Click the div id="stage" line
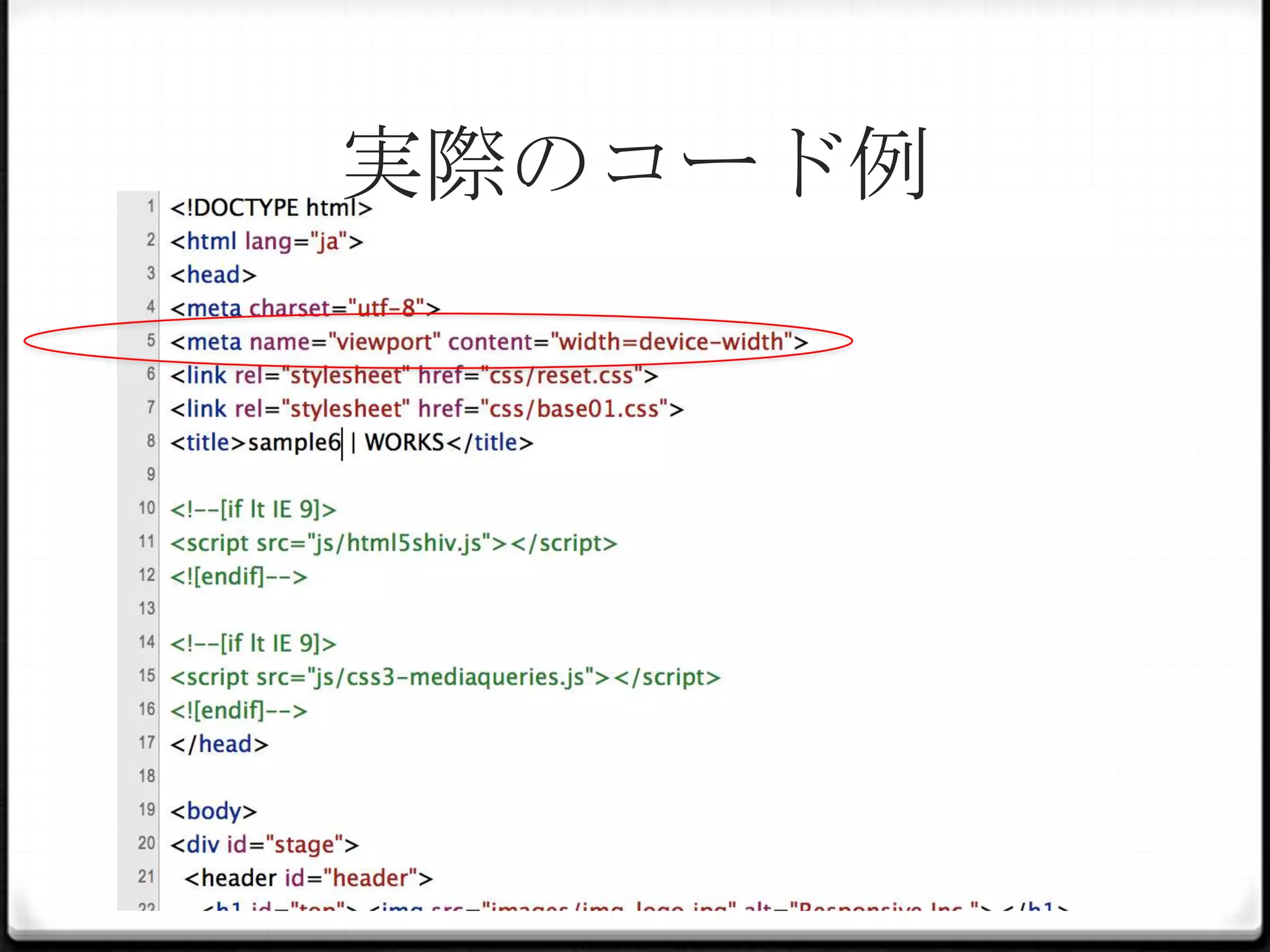Screen dimensions: 1270x952 pos(264,844)
